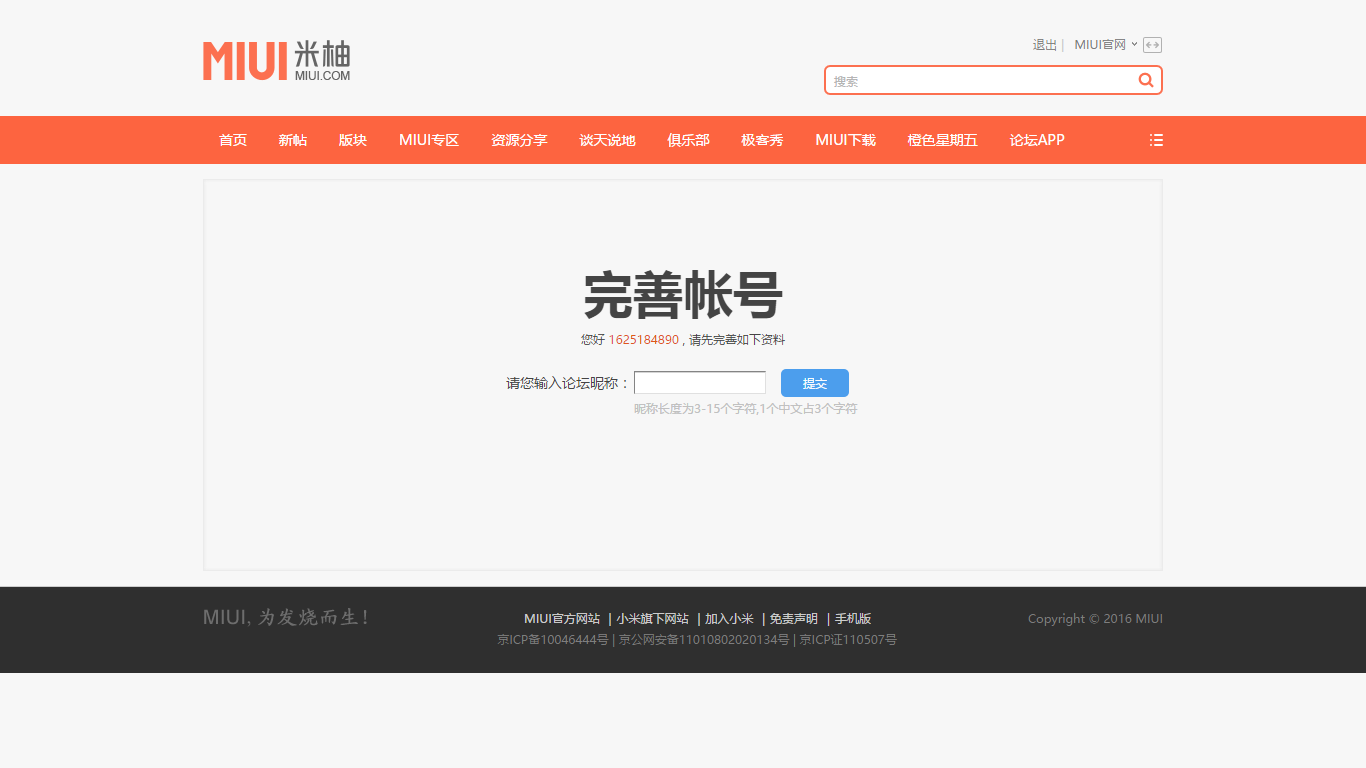Go to 首页 in navigation bar
Screen dimensions: 1366x768
point(233,140)
